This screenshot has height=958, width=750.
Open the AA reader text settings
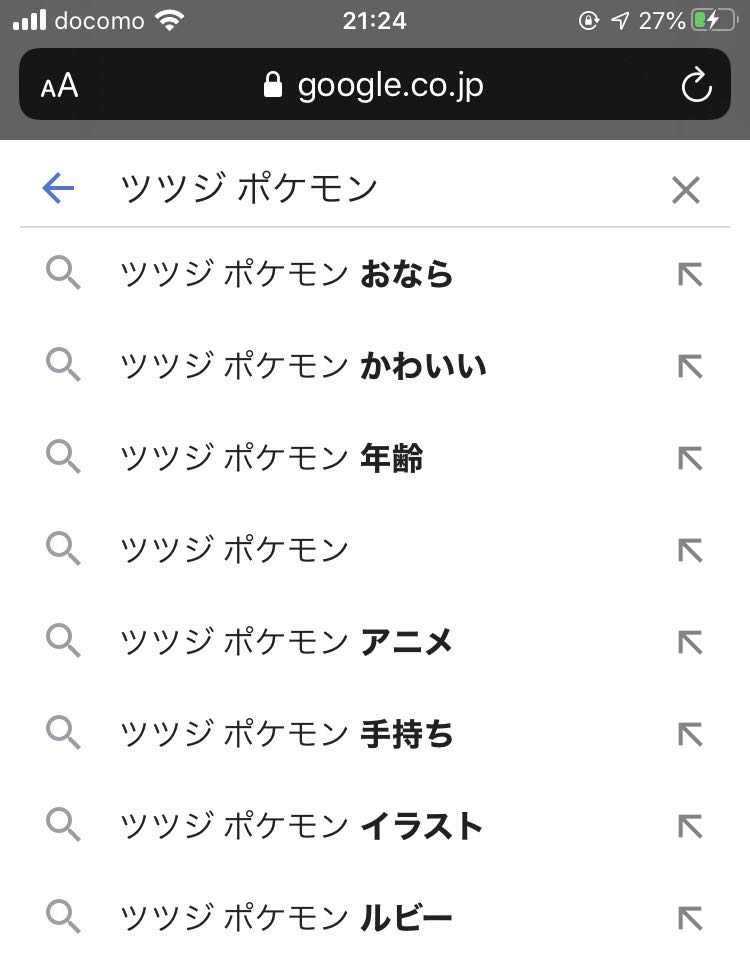pos(59,86)
